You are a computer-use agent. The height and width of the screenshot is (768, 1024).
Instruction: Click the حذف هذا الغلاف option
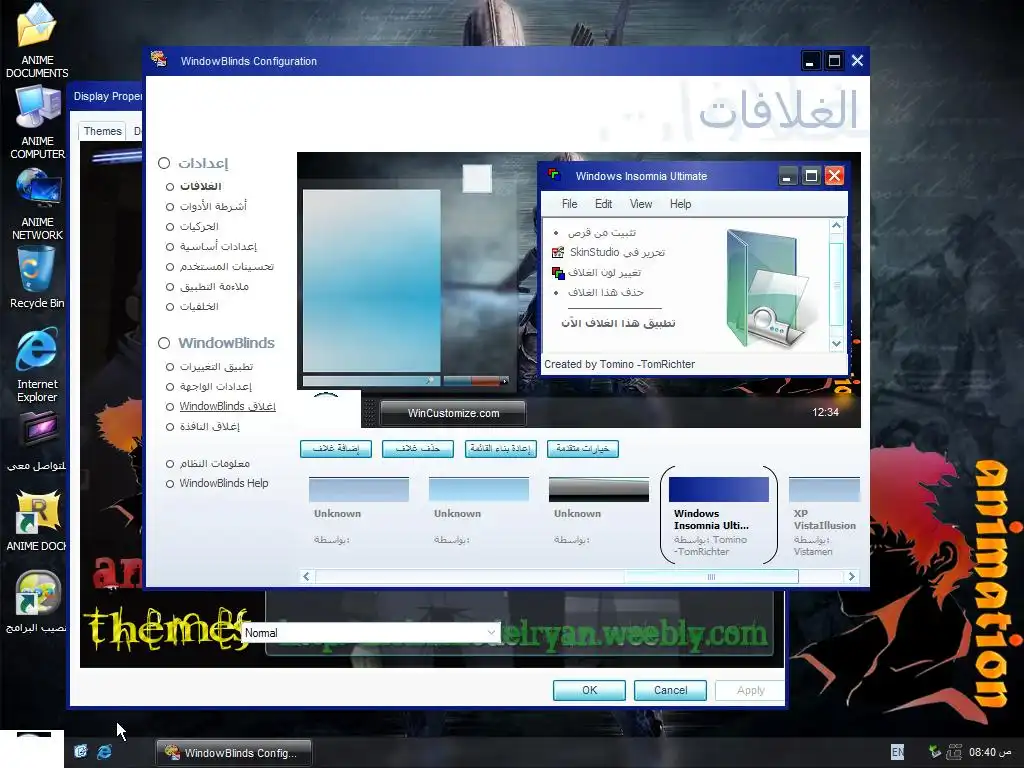tap(605, 293)
